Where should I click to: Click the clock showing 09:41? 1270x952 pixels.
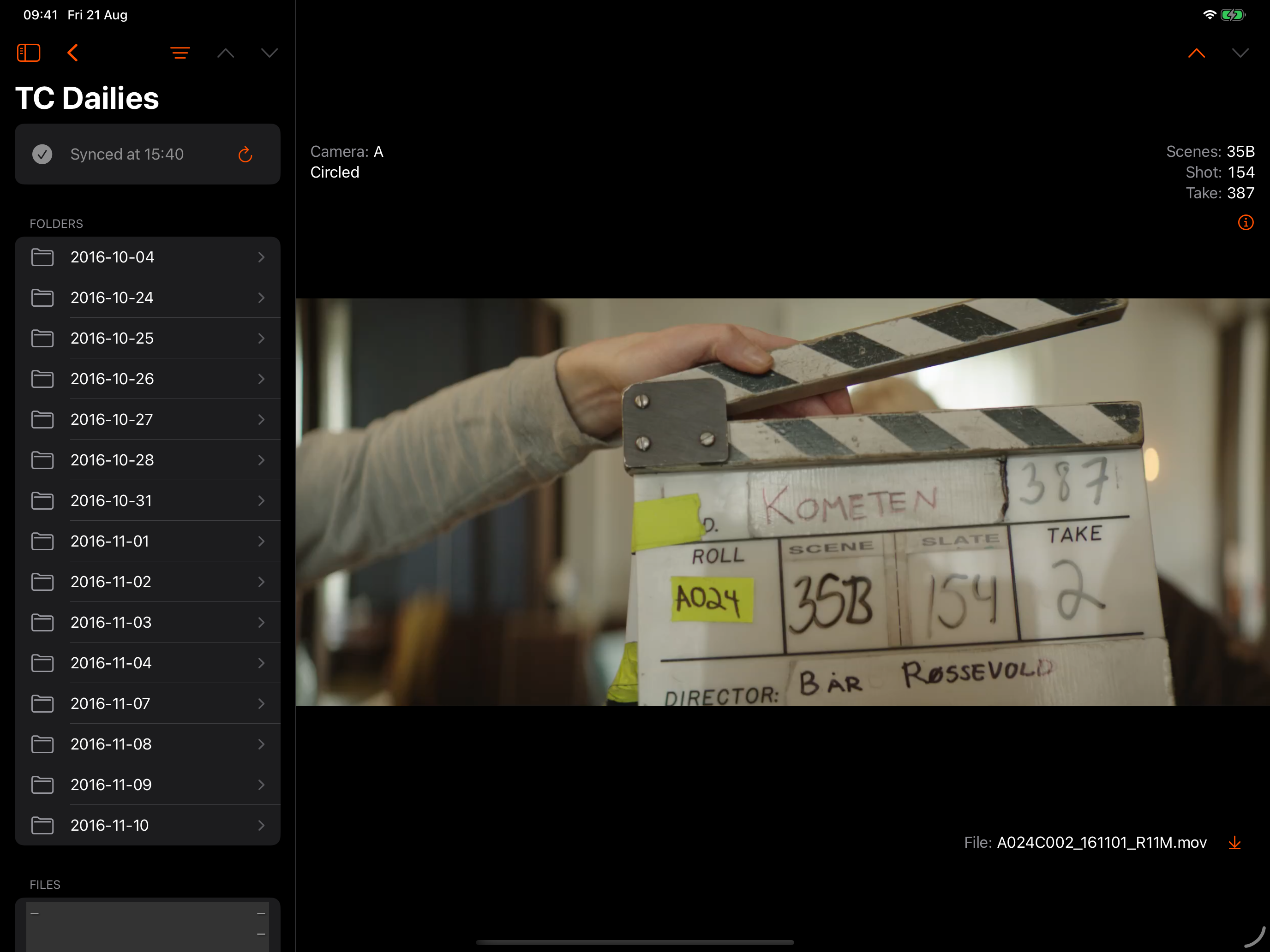40,15
